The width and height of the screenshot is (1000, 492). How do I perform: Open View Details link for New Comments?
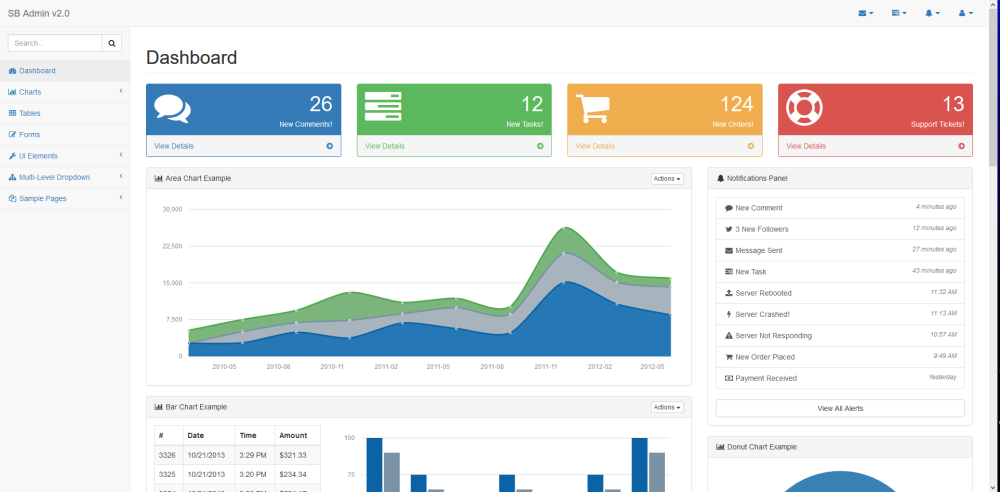tap(174, 146)
